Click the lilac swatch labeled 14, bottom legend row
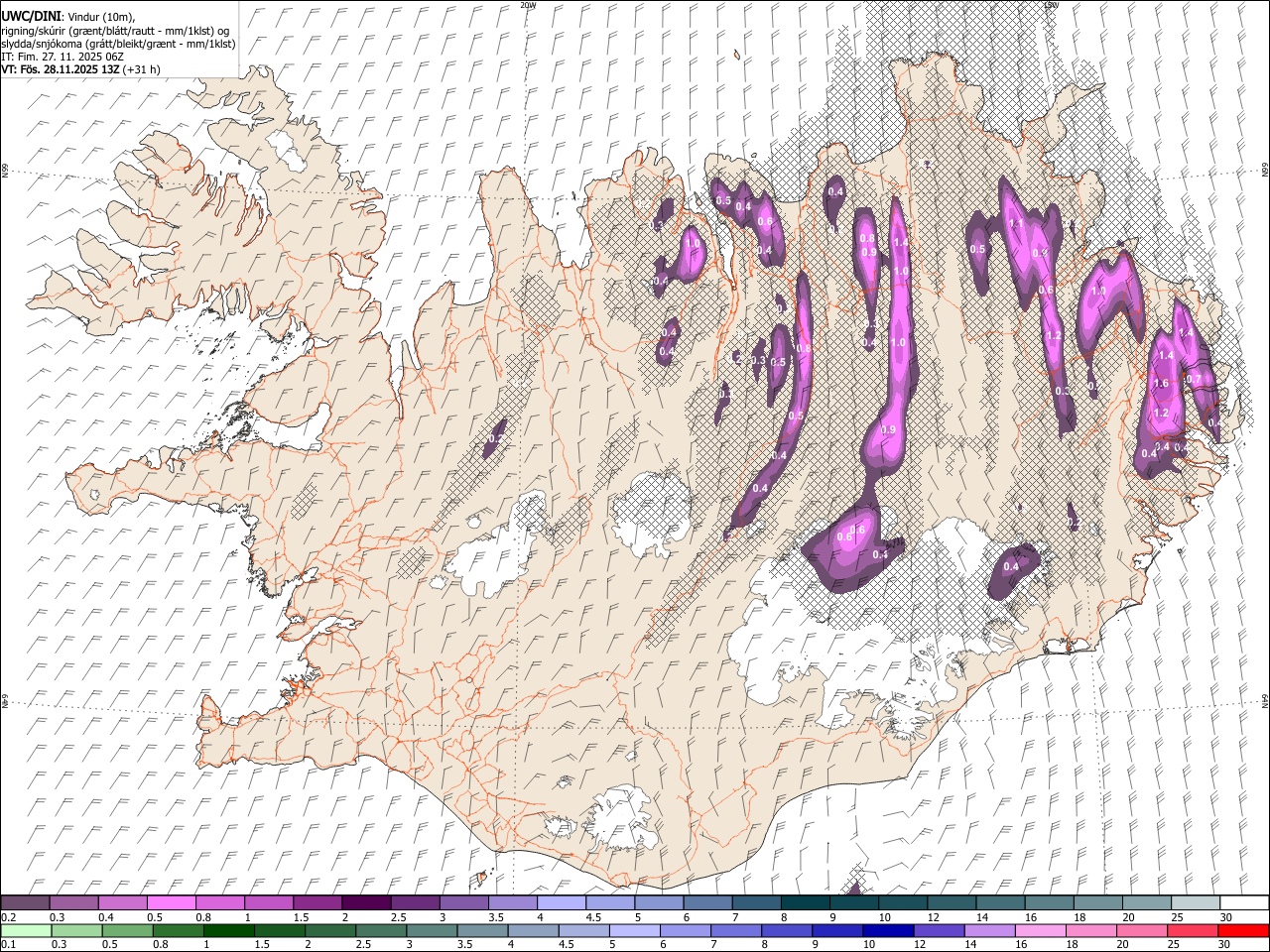 [989, 930]
